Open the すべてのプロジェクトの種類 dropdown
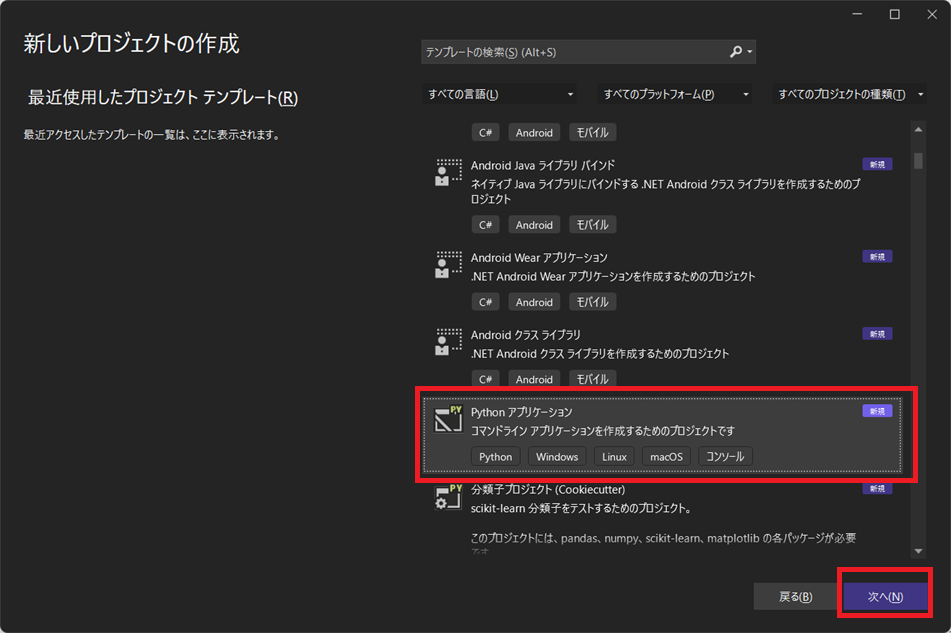951x633 pixels. click(x=851, y=92)
